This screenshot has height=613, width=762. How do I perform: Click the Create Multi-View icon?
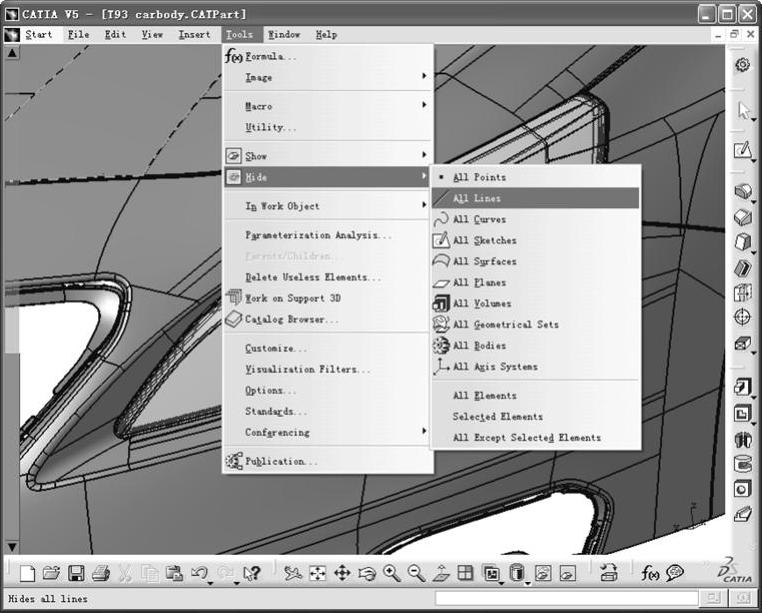[466, 573]
